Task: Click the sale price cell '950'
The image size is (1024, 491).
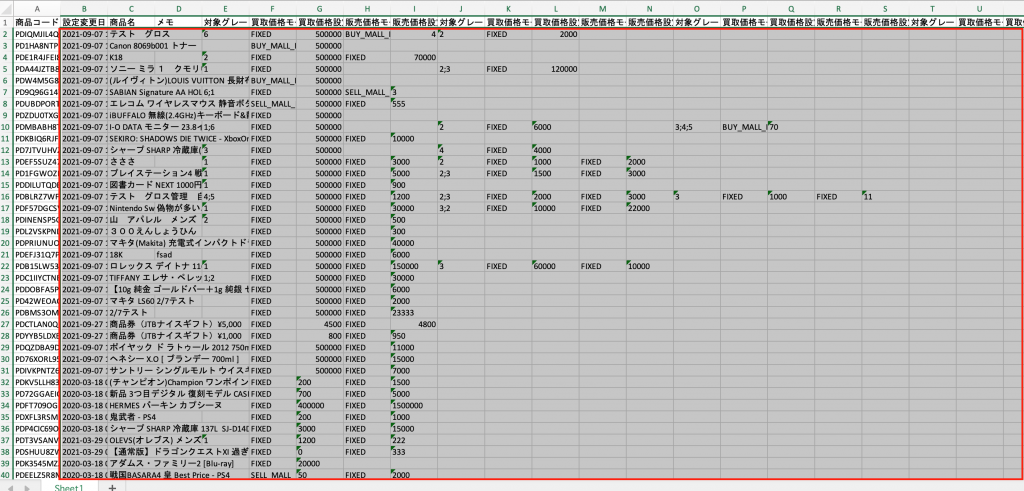Action: (x=414, y=336)
